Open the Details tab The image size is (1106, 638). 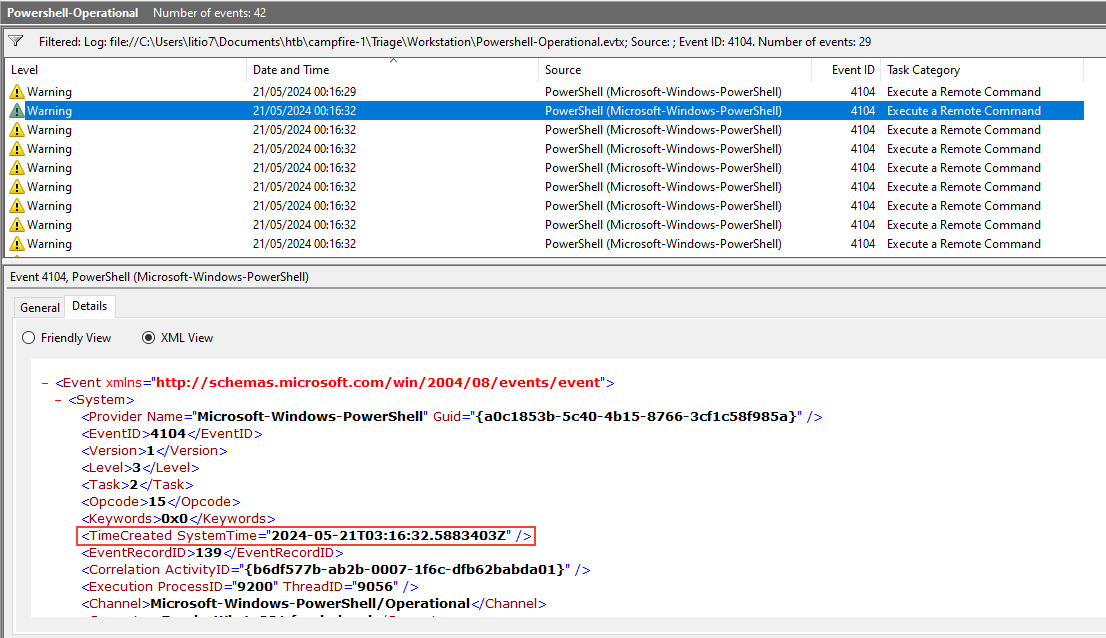click(x=90, y=306)
